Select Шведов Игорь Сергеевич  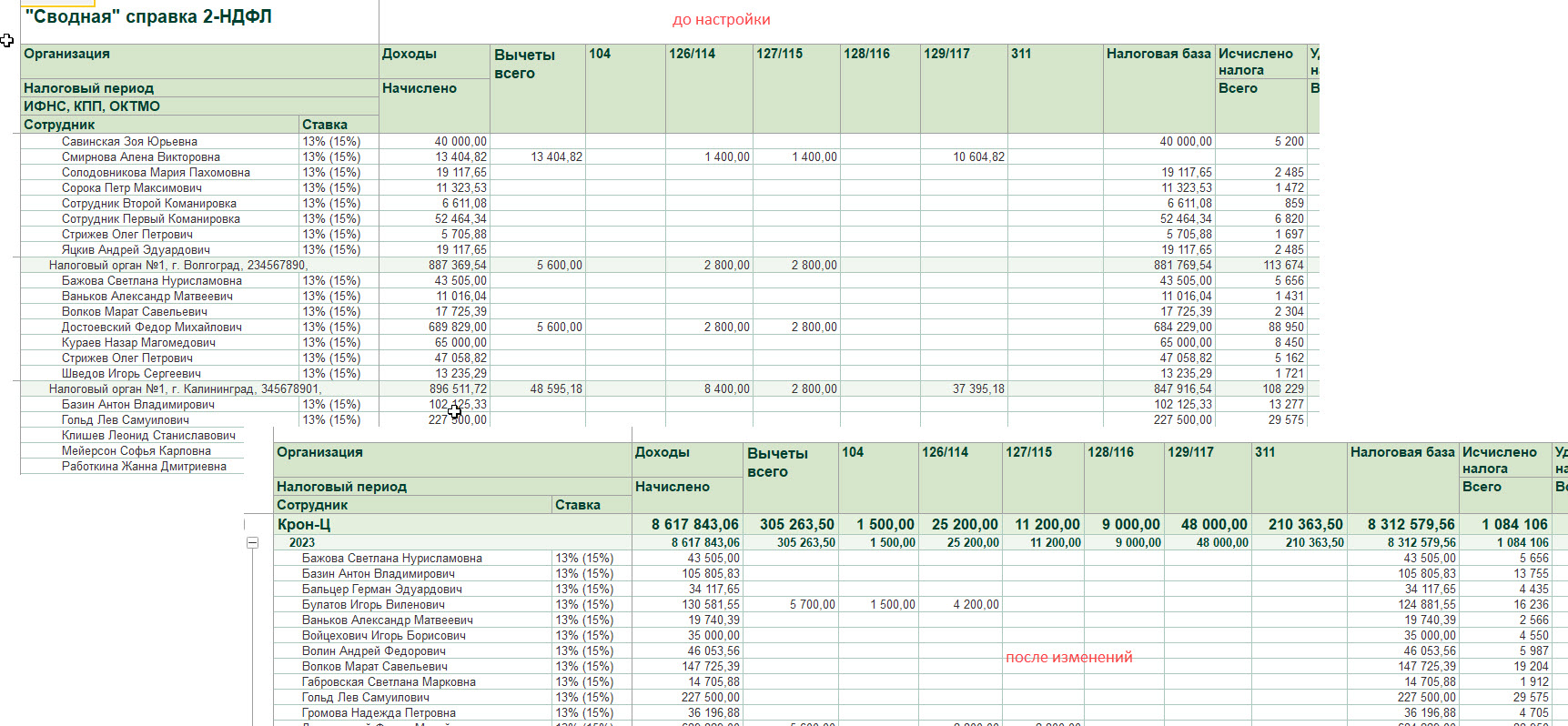pos(131,373)
